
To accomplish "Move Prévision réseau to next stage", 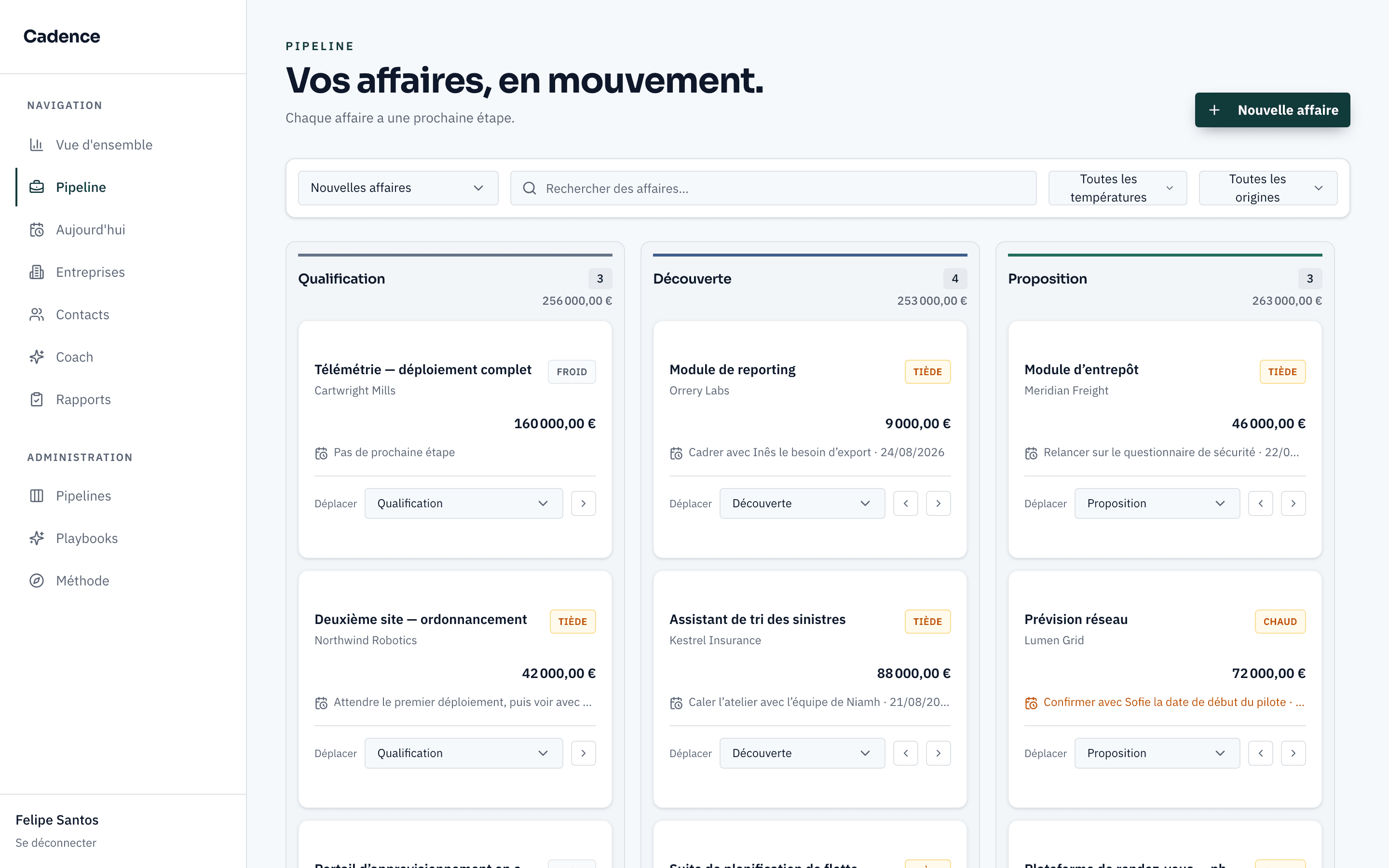I will pyautogui.click(x=1294, y=753).
